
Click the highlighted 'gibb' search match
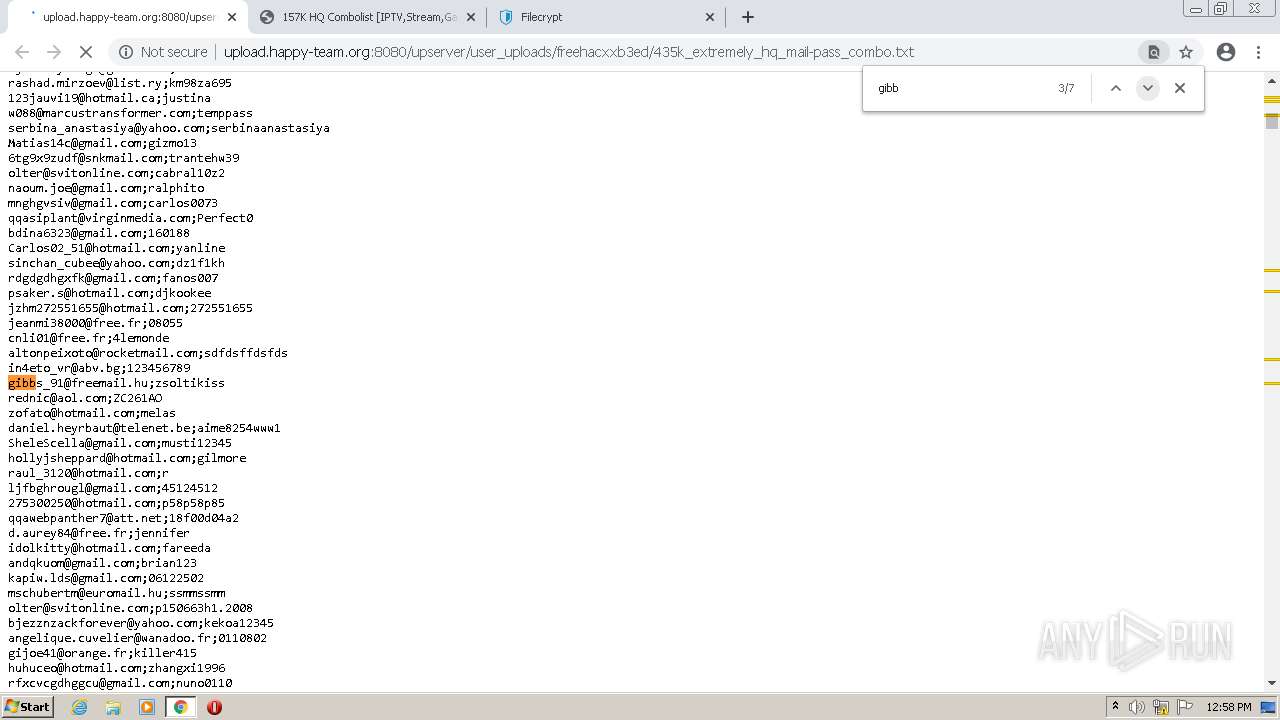point(22,383)
